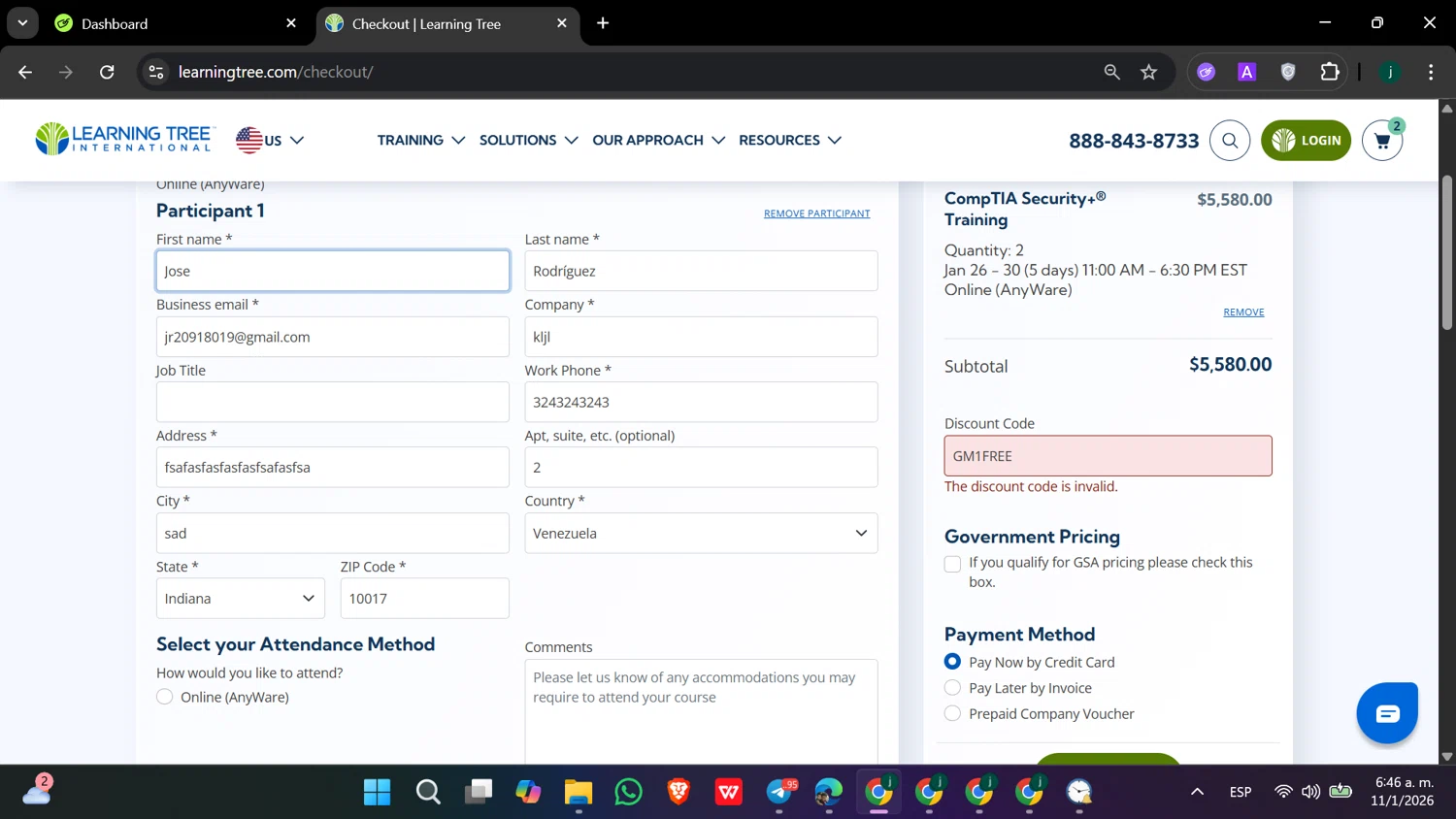Click the shield extension icon

point(1288,72)
